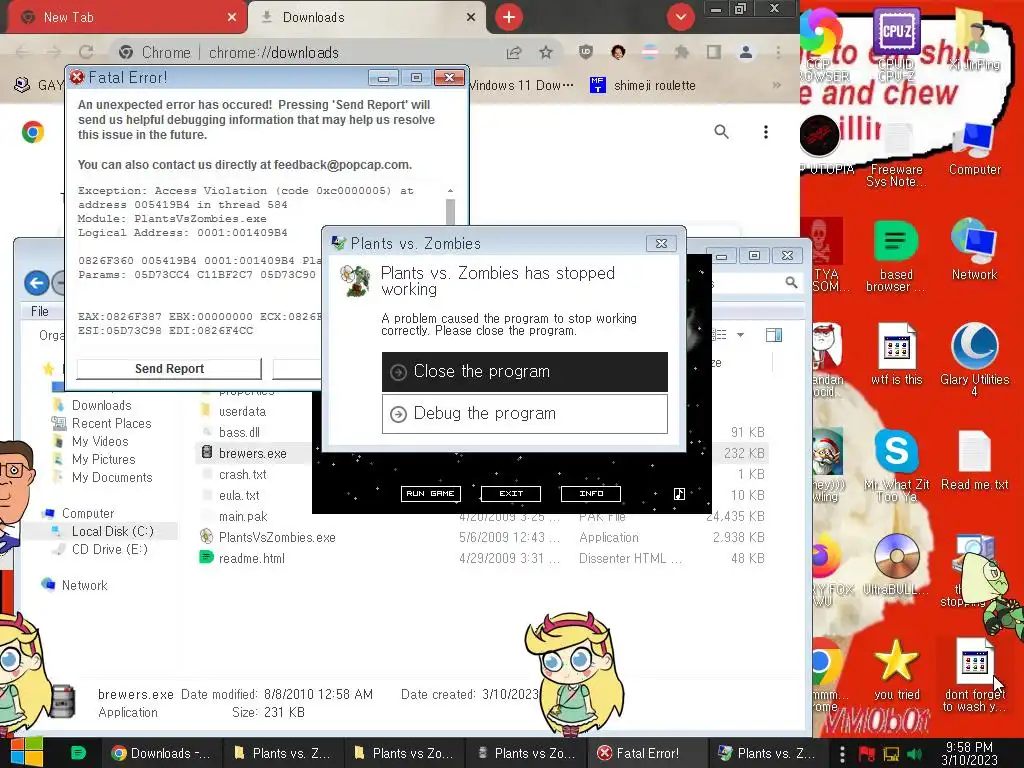The image size is (1024, 768).
Task: Select the brewers.exe file
Action: coord(253,453)
